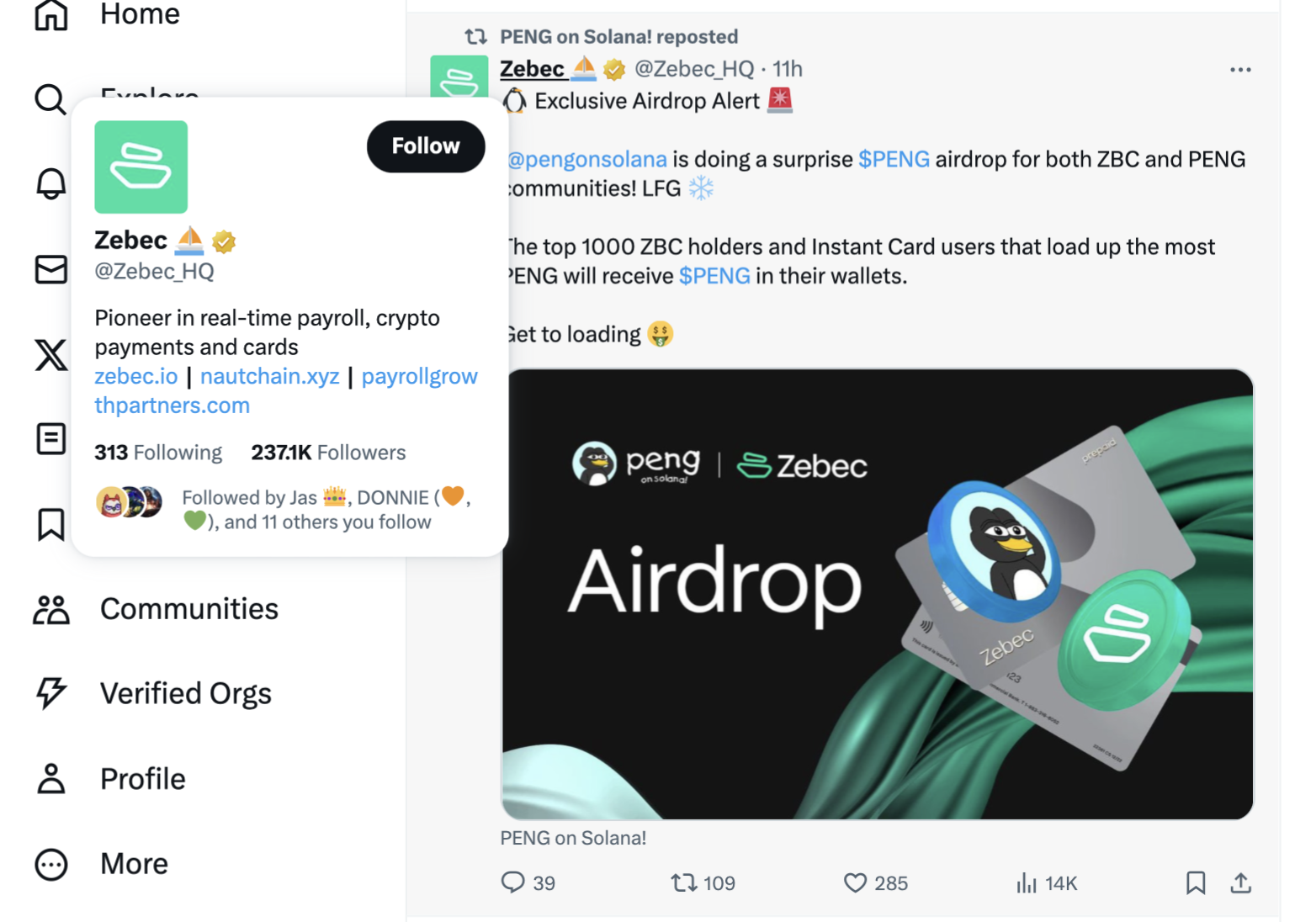
Task: Open the zebec.io link
Action: pyautogui.click(x=135, y=376)
